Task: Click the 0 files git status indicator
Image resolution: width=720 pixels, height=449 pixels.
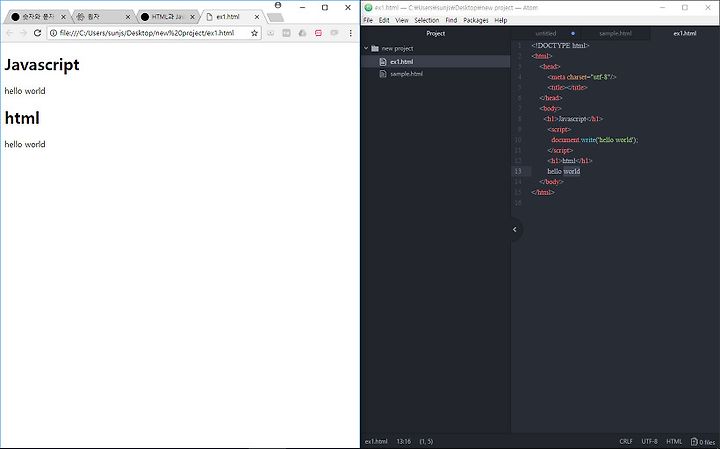Action: click(703, 442)
